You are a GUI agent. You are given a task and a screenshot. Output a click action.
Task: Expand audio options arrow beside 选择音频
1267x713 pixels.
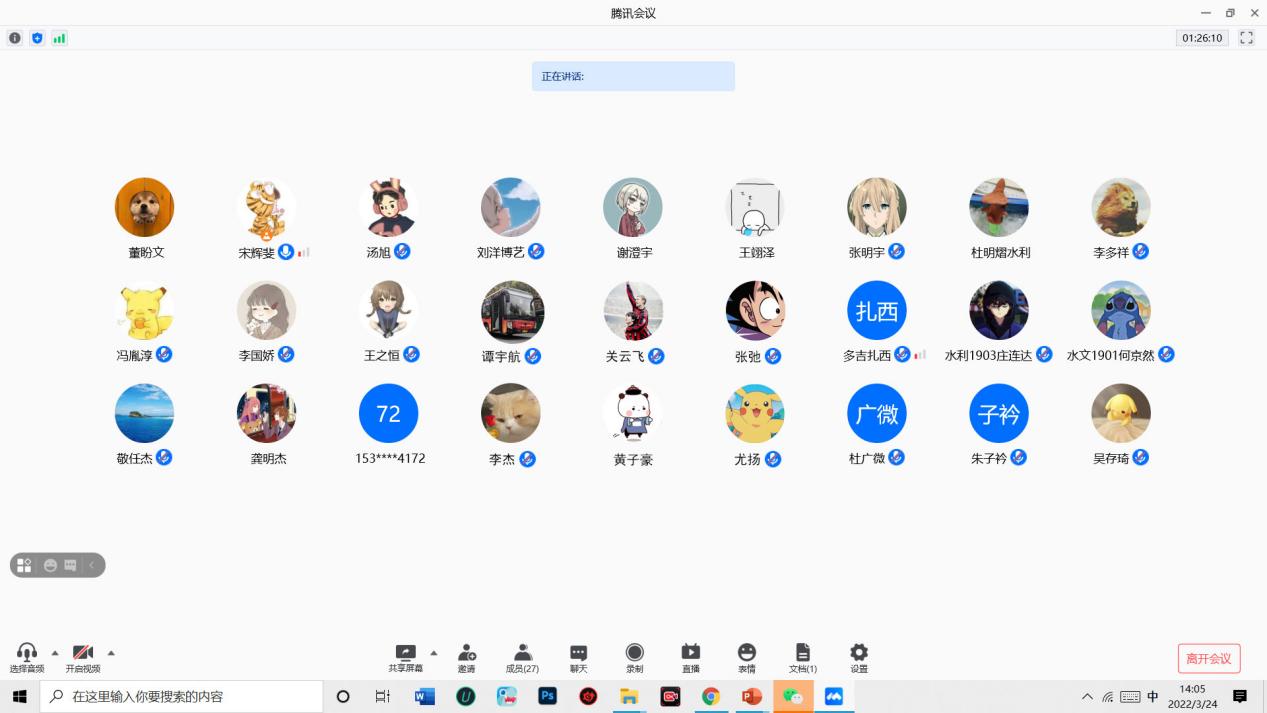click(55, 653)
